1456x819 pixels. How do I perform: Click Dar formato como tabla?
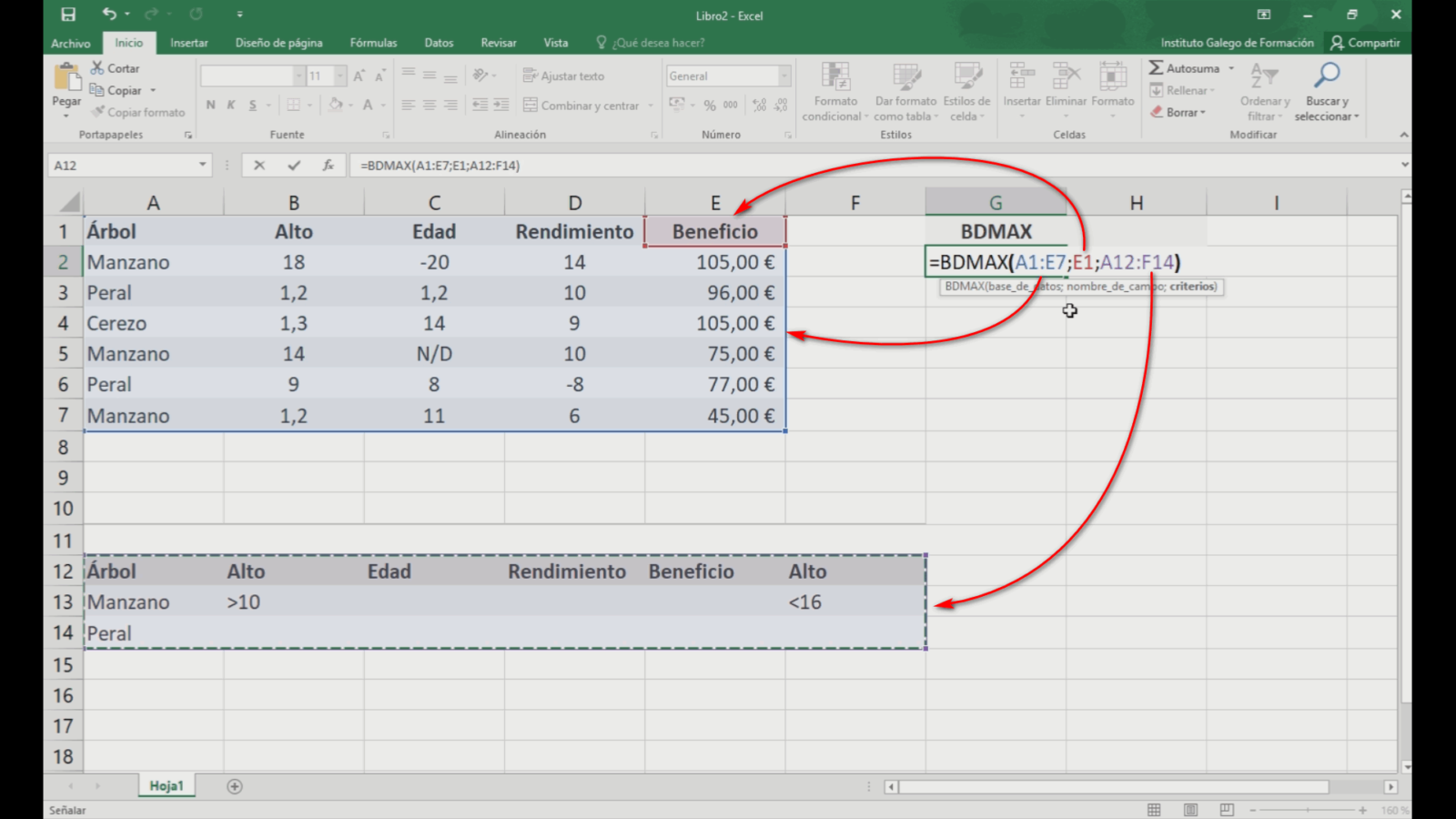904,91
